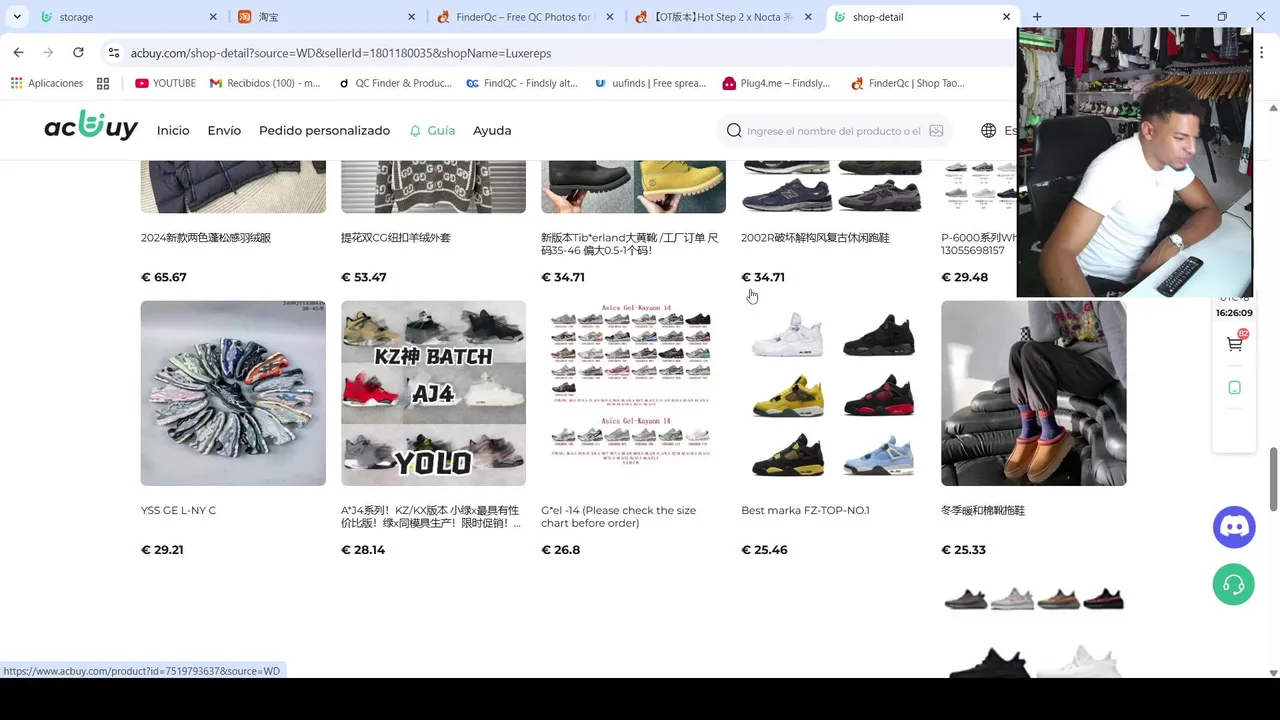Open the FindQC Findsly alt bookmark
This screenshot has width=1280, height=720.
point(522,83)
